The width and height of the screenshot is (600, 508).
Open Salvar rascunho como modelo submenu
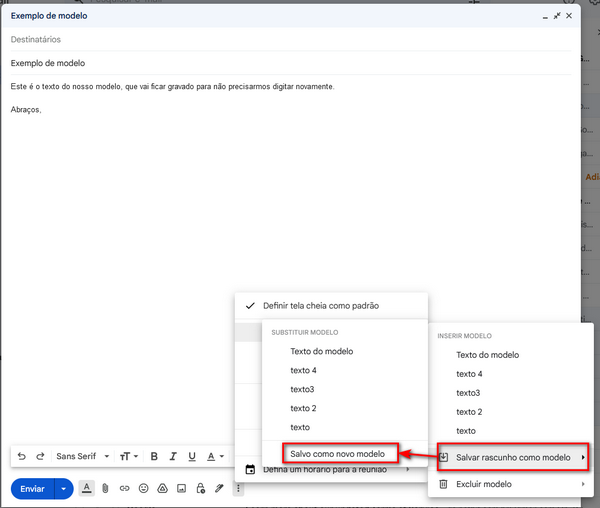513,457
